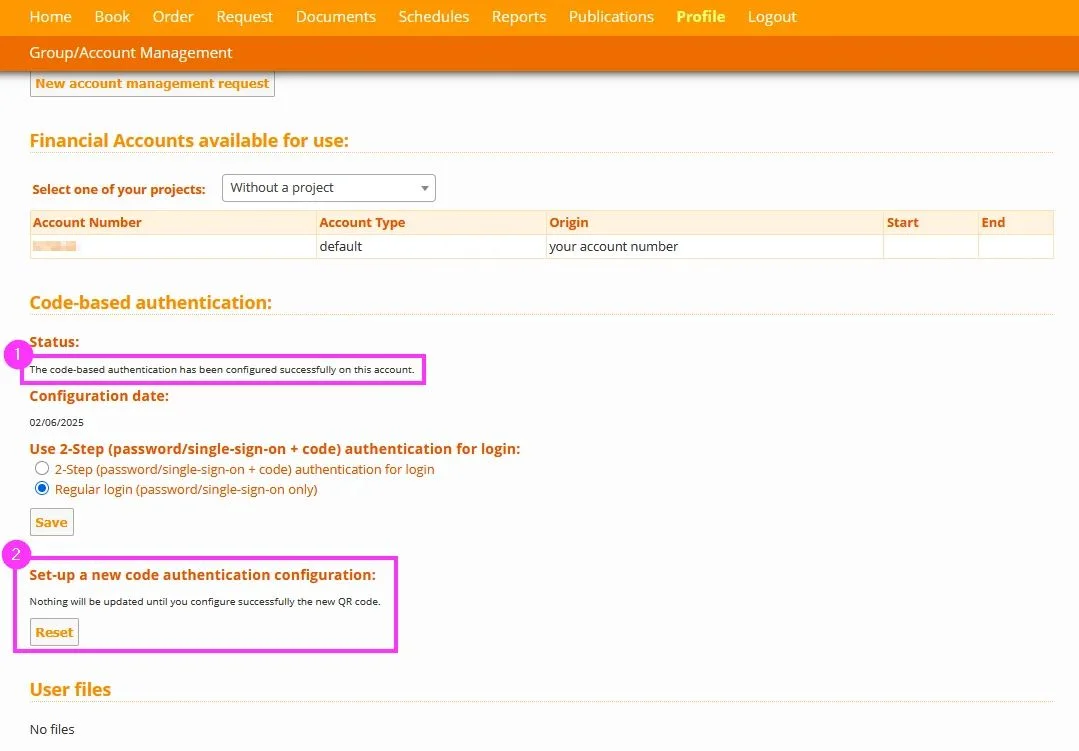This screenshot has height=751, width=1079.
Task: Click Logout in the top bar
Action: [772, 17]
